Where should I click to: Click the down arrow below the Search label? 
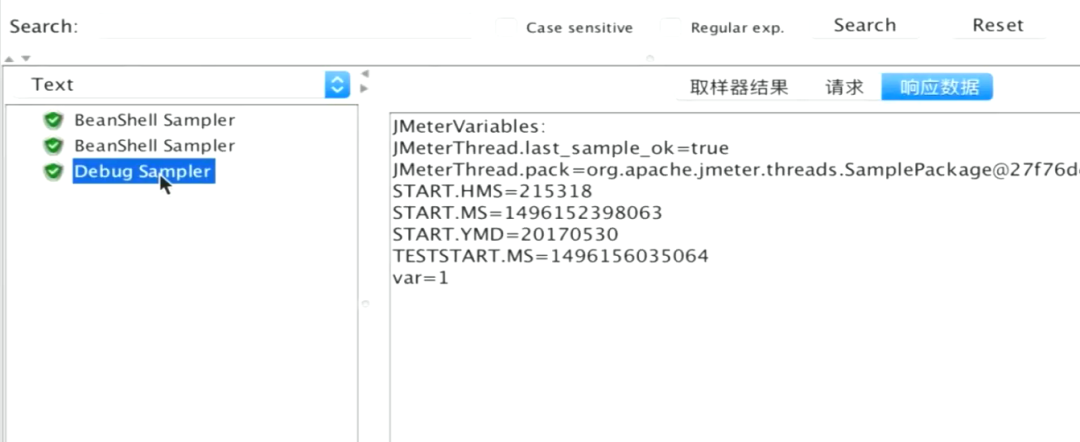pyautogui.click(x=26, y=58)
